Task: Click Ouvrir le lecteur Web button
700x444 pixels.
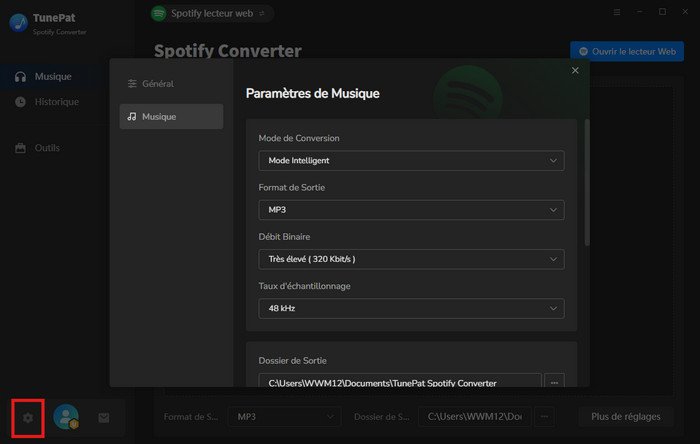Action: 627,51
